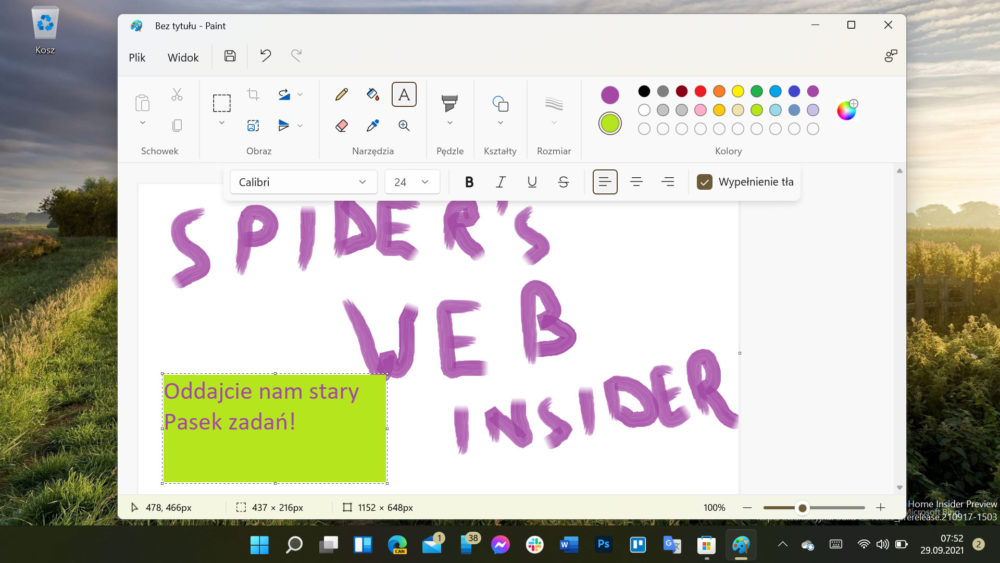The width and height of the screenshot is (1000, 563).
Task: Click the Size (Rozmiar) icon
Action: pos(554,103)
